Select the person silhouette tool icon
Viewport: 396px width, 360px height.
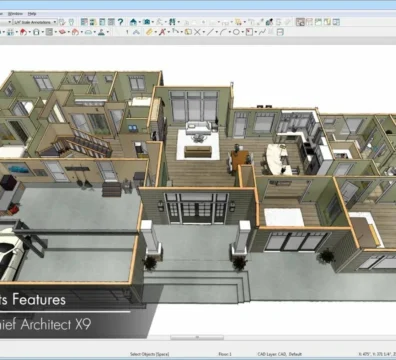[101, 32]
